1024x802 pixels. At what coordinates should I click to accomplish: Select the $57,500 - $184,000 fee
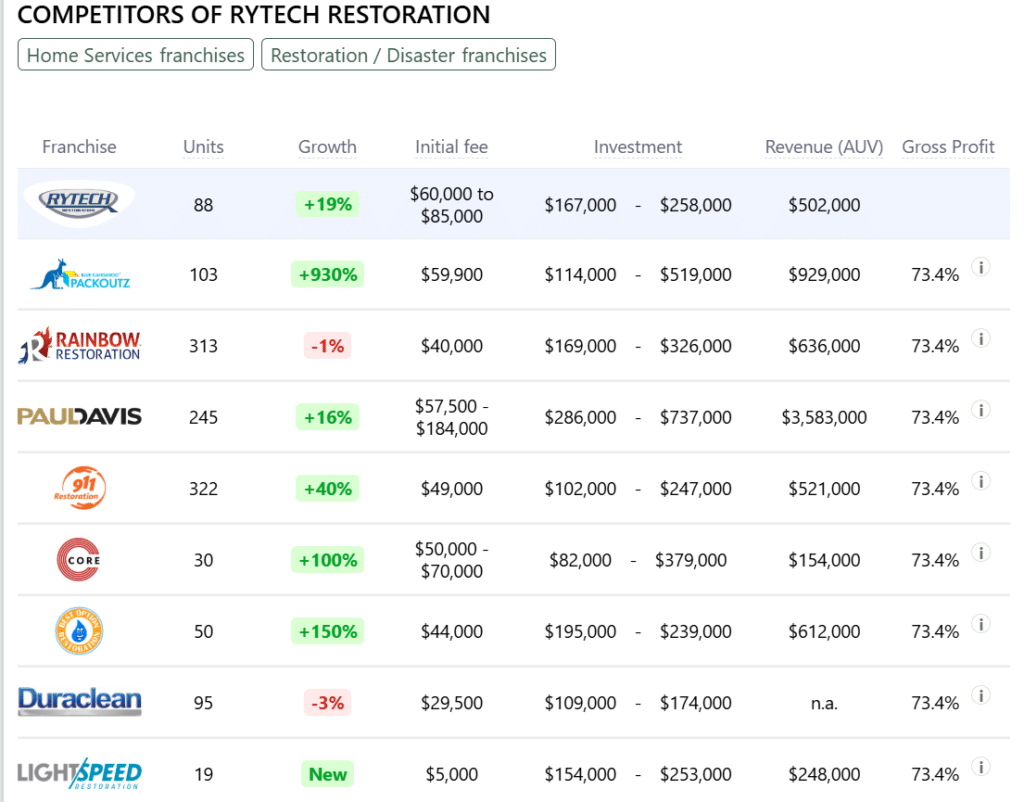[x=451, y=417]
